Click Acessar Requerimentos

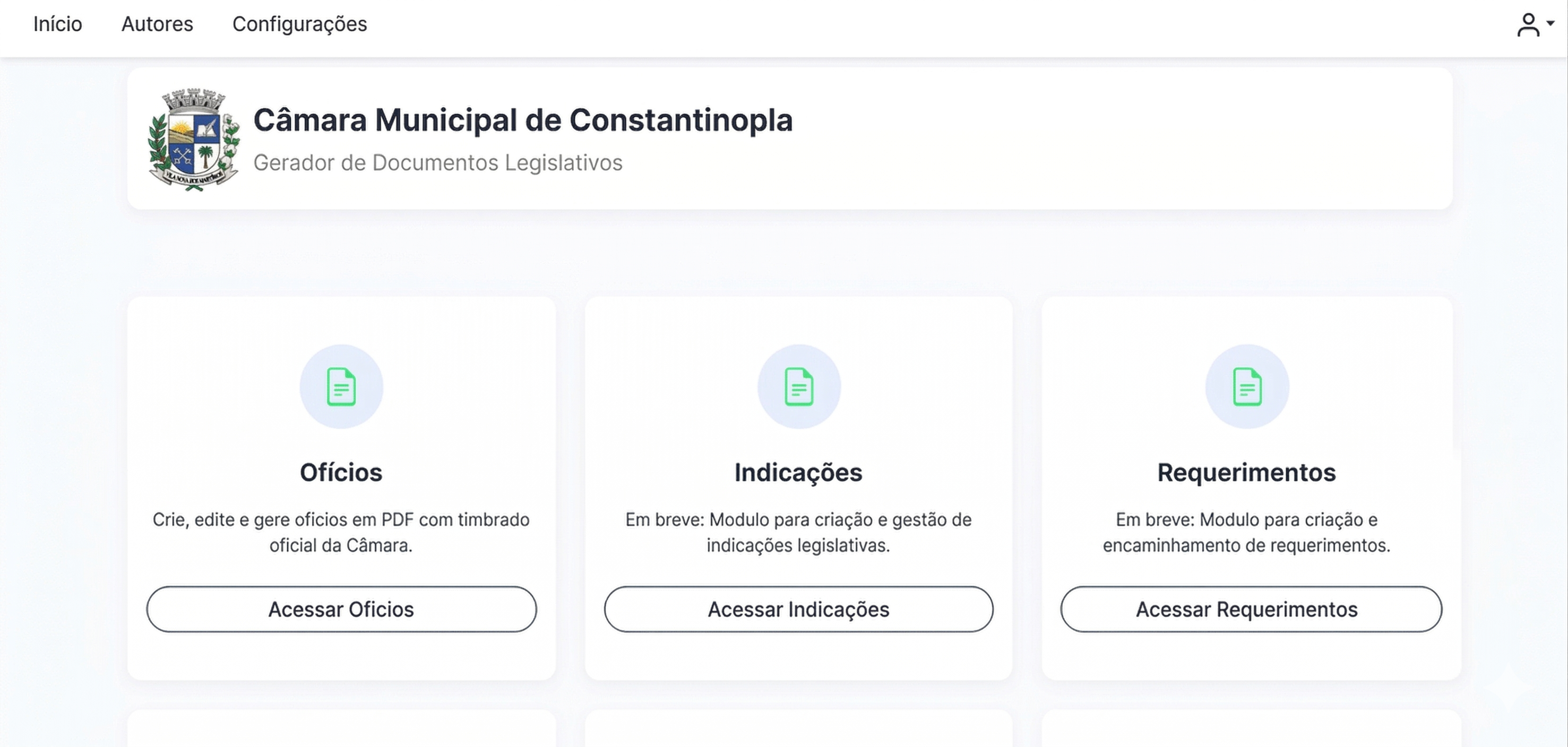tap(1247, 609)
